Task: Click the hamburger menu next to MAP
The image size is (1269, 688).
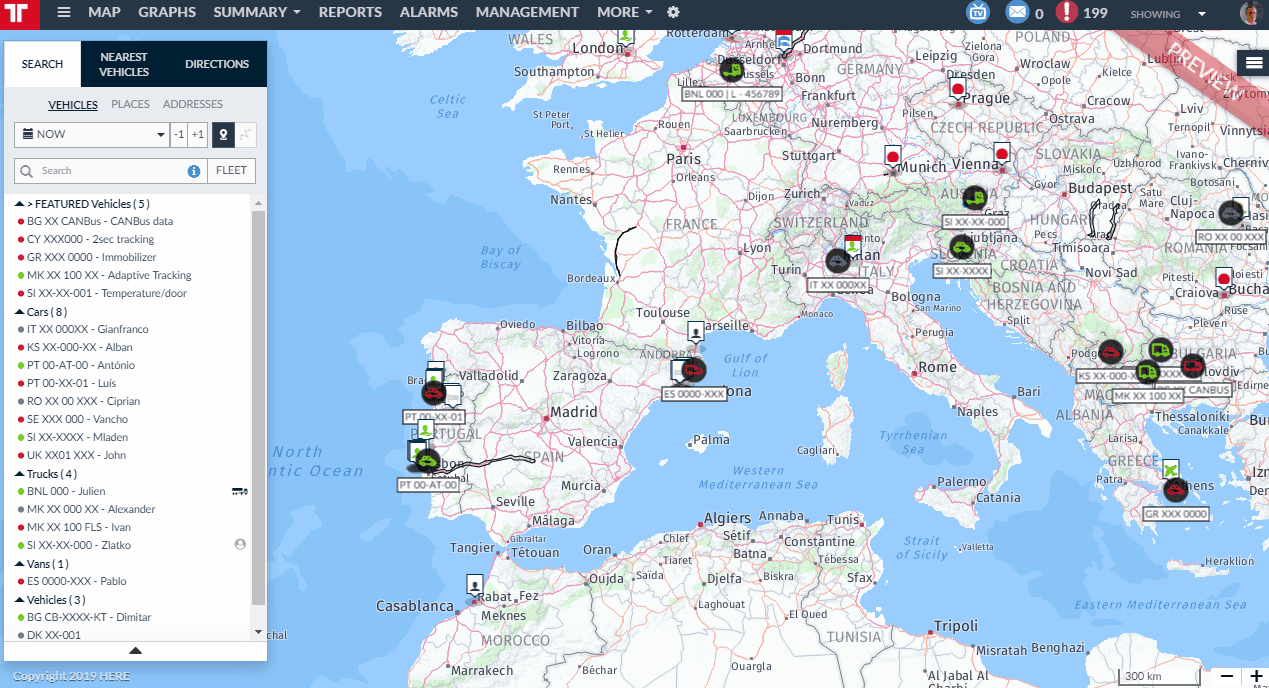Action: 64,13
